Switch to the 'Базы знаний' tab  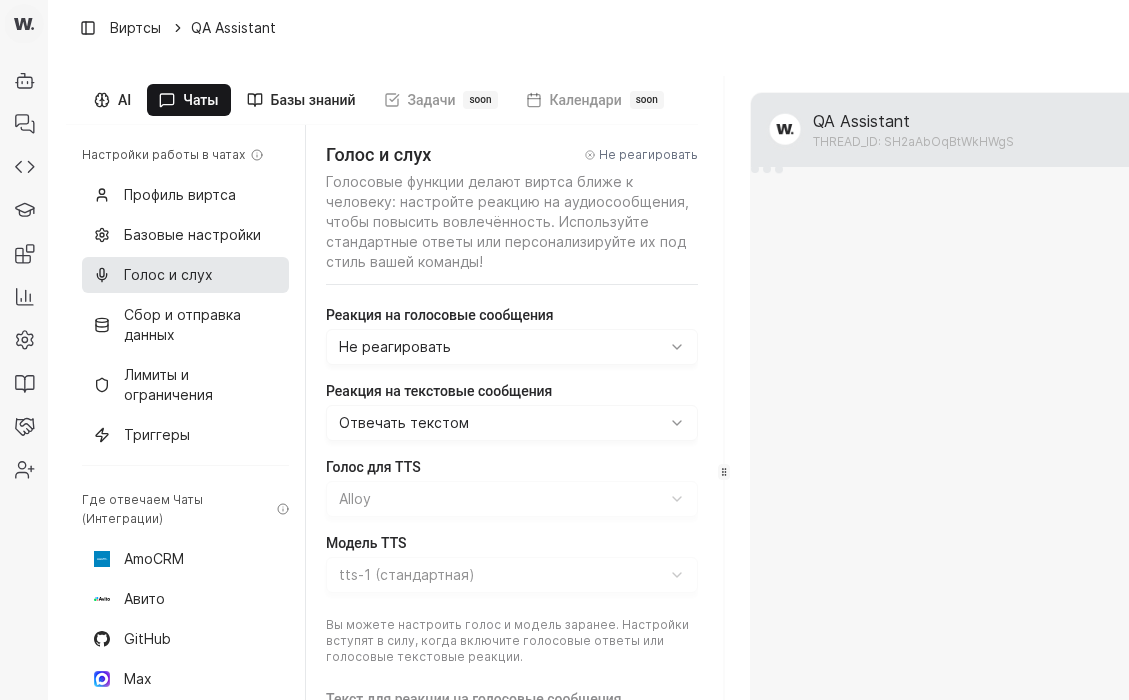(301, 100)
